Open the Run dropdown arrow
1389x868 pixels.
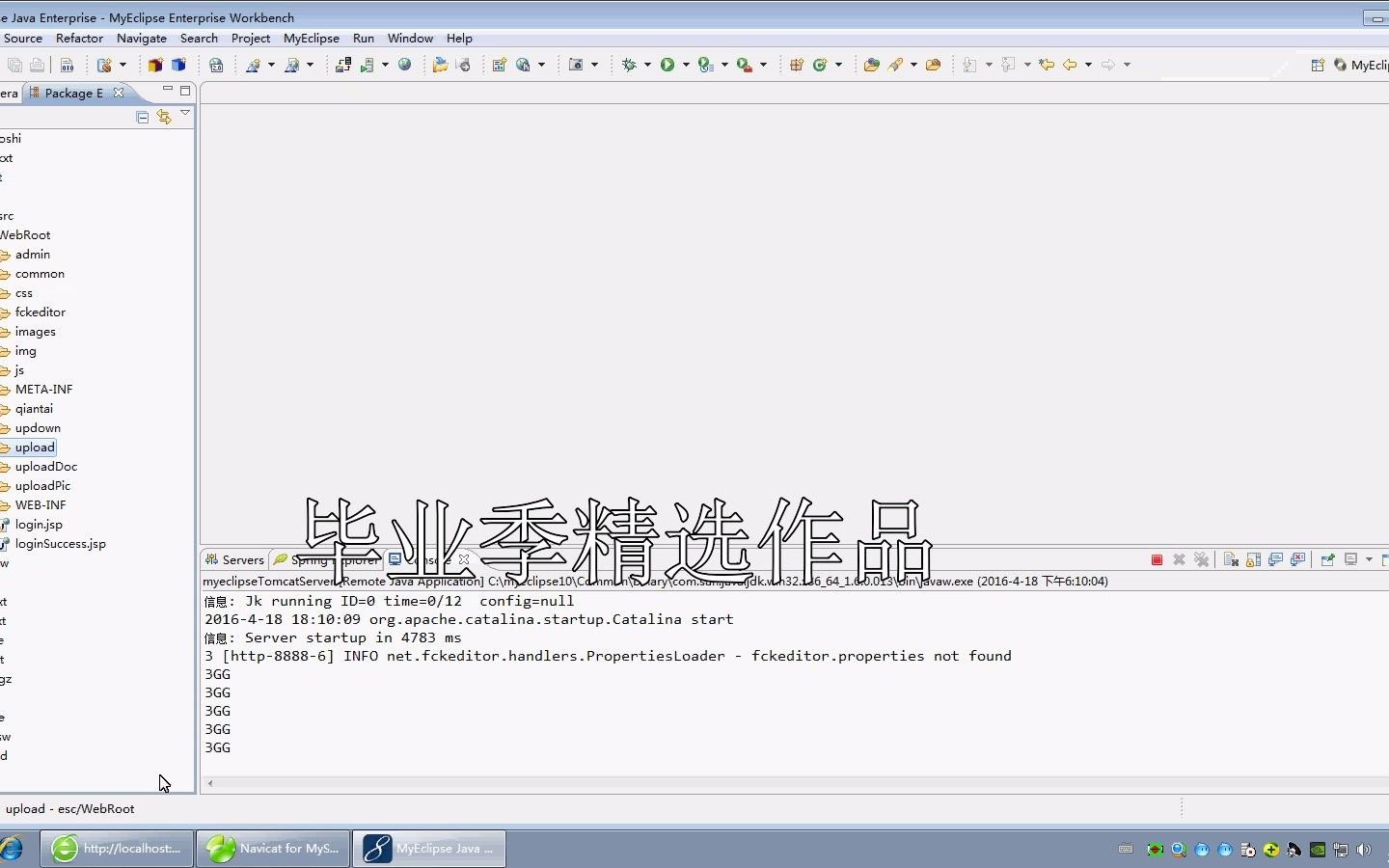tap(686, 65)
